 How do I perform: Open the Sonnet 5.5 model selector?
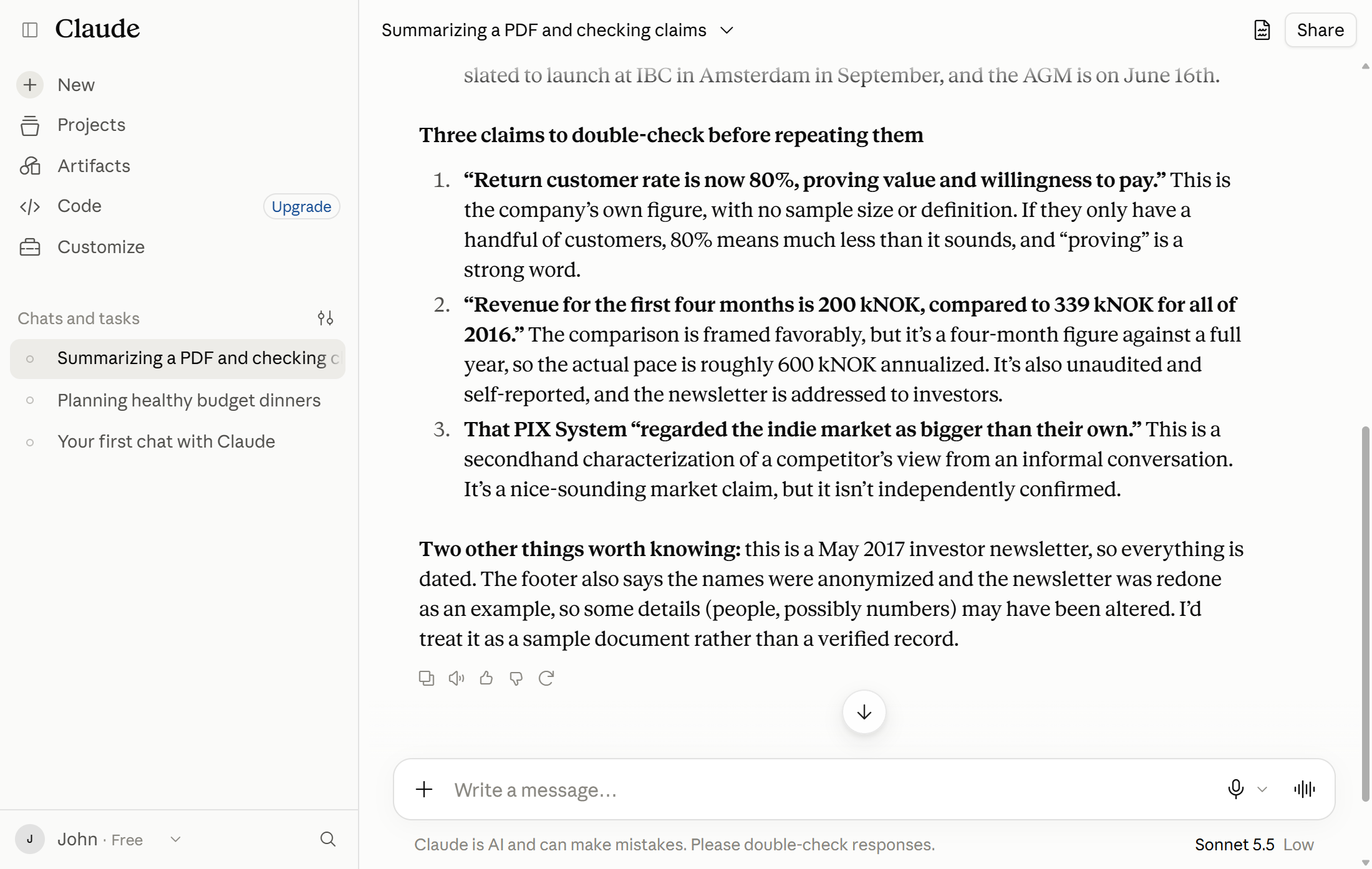coord(1254,845)
